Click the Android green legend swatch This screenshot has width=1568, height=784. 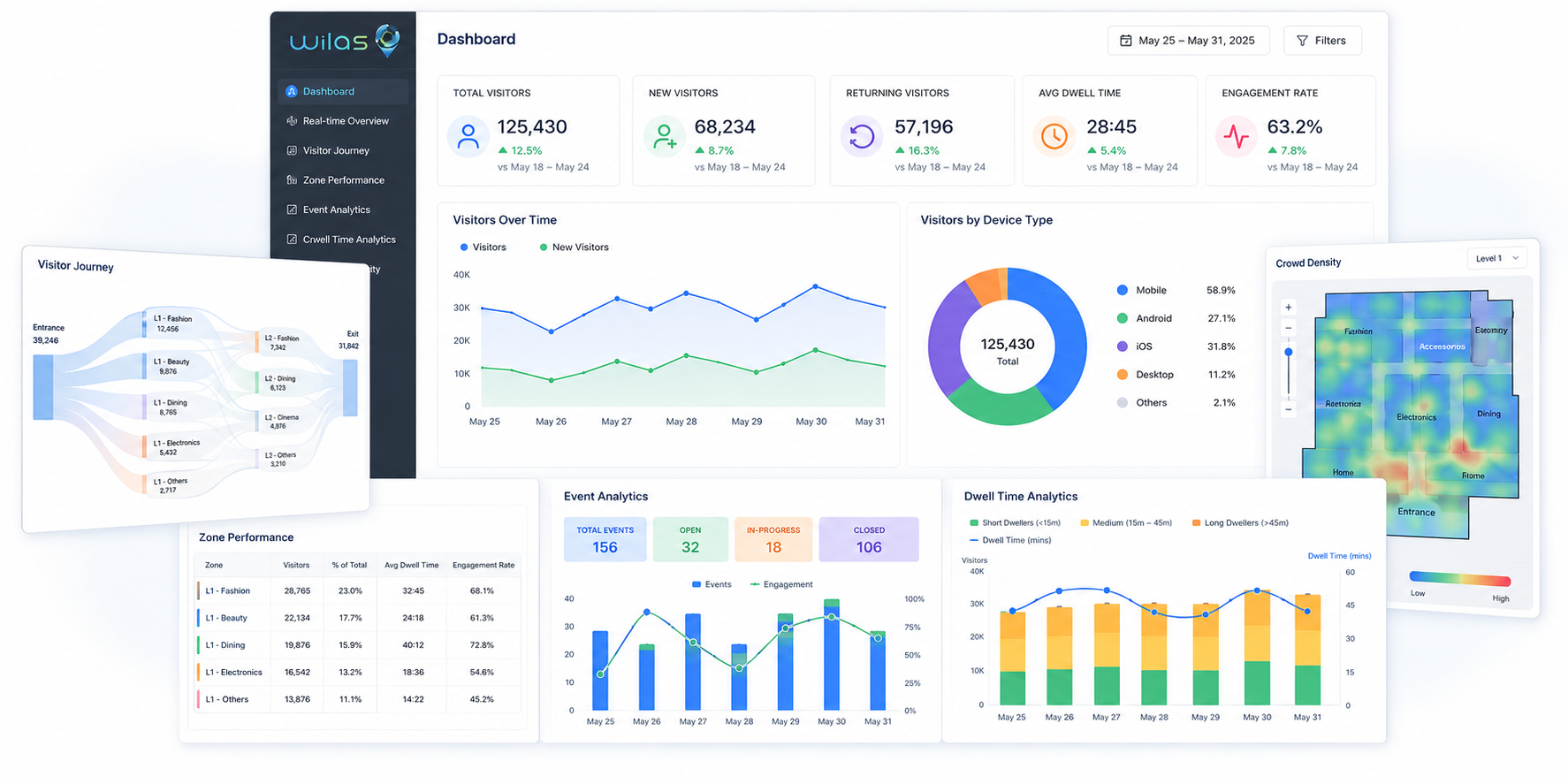1123,318
